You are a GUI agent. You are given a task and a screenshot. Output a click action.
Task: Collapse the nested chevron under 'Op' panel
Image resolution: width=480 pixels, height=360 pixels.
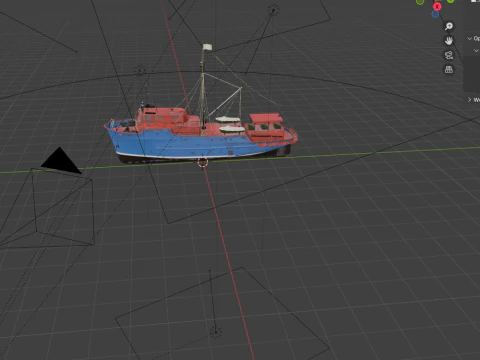point(476,50)
